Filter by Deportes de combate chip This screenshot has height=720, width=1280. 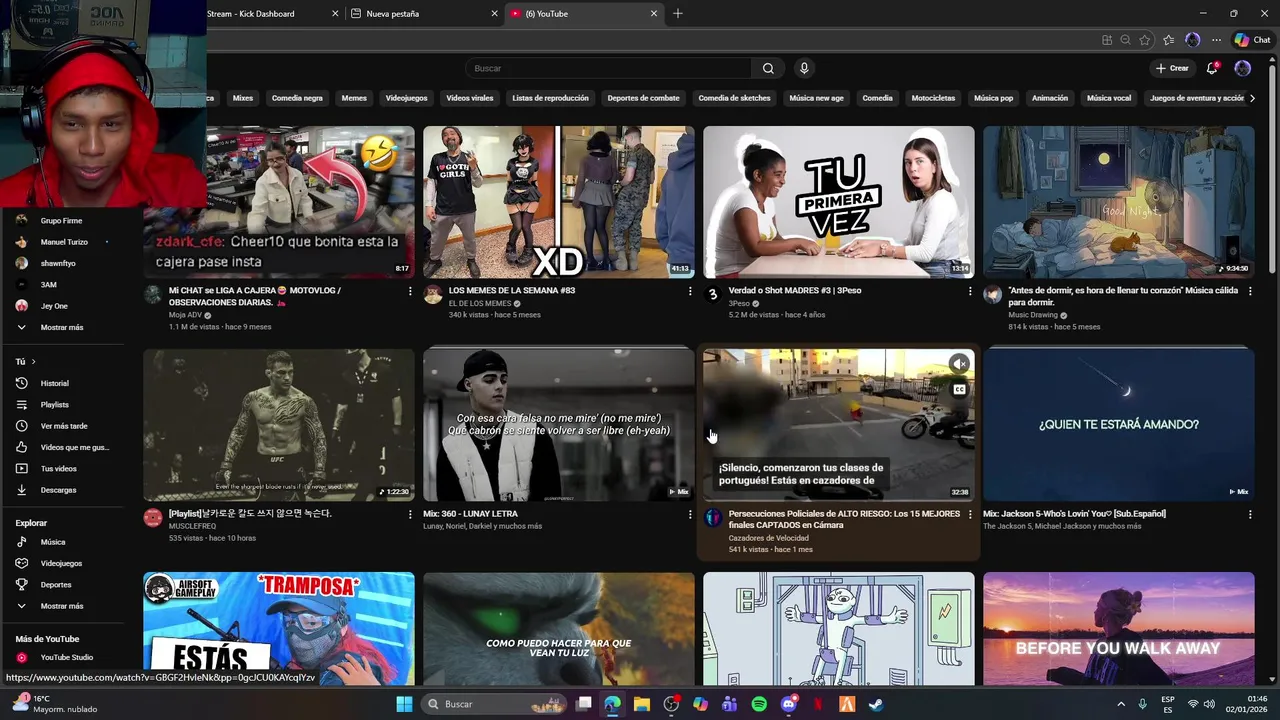[x=643, y=98]
